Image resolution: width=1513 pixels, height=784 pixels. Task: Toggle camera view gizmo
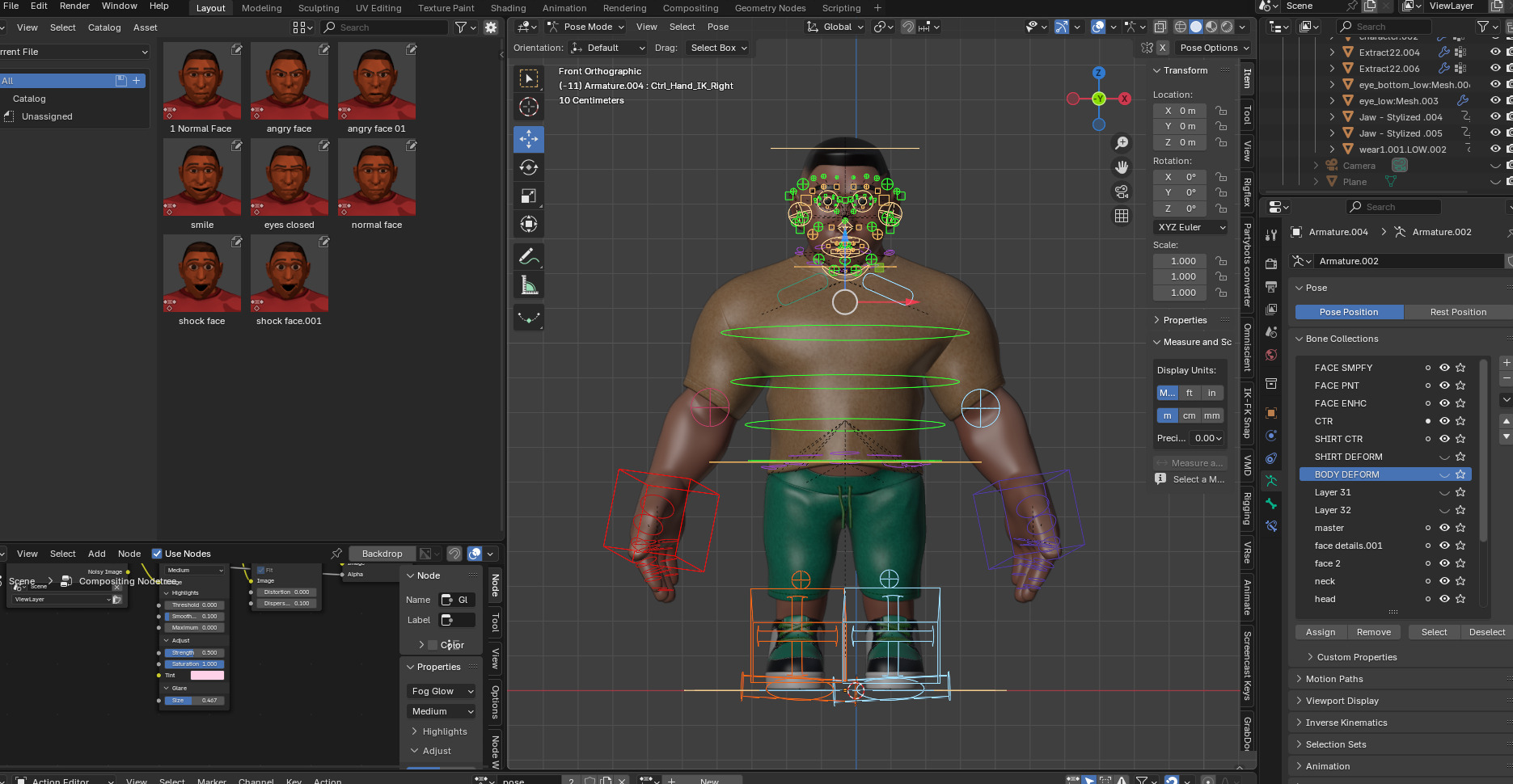click(1122, 192)
